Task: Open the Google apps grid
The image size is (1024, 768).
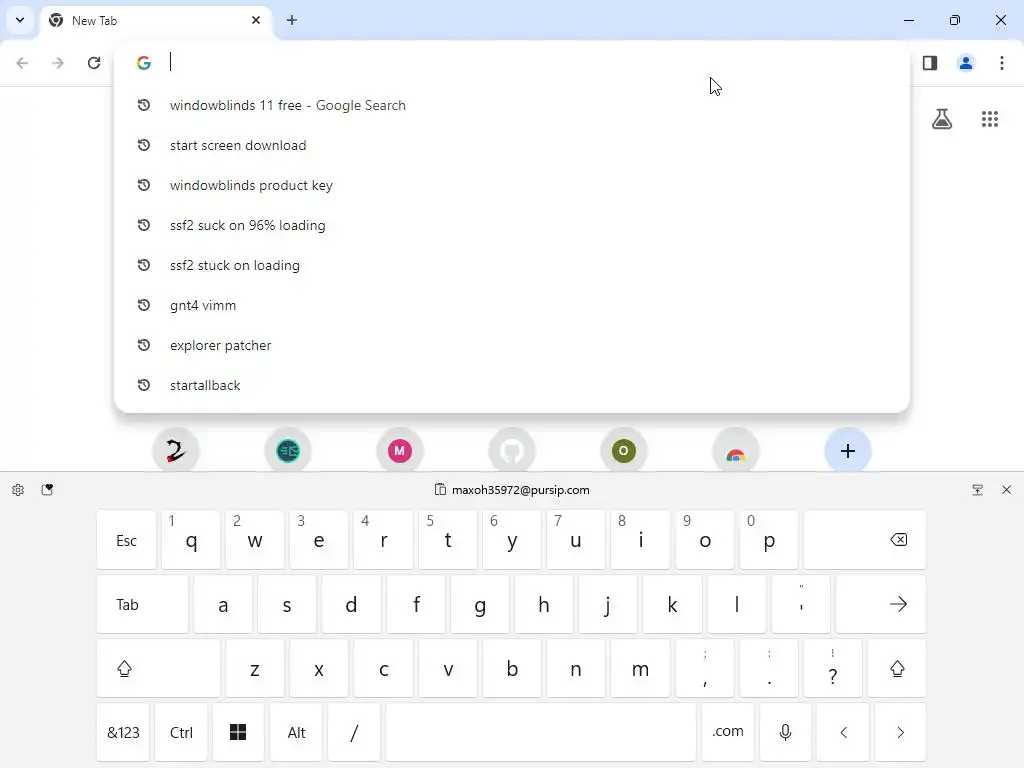Action: pyautogui.click(x=990, y=119)
